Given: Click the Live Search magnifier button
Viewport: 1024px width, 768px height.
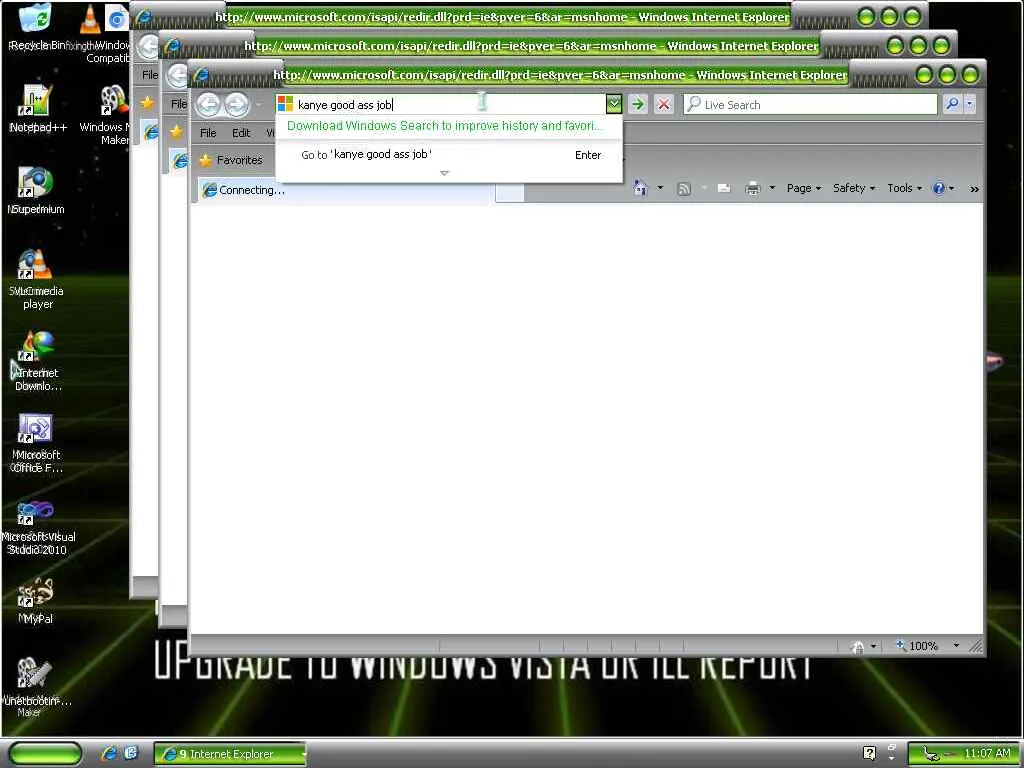Looking at the screenshot, I should (x=952, y=104).
